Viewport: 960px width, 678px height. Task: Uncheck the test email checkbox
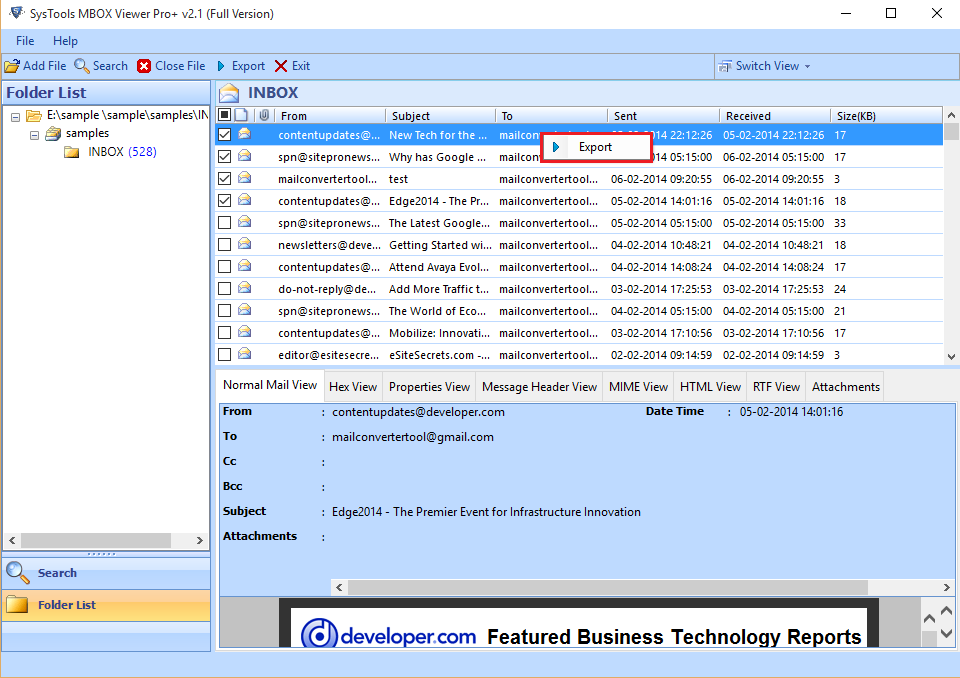pos(225,178)
